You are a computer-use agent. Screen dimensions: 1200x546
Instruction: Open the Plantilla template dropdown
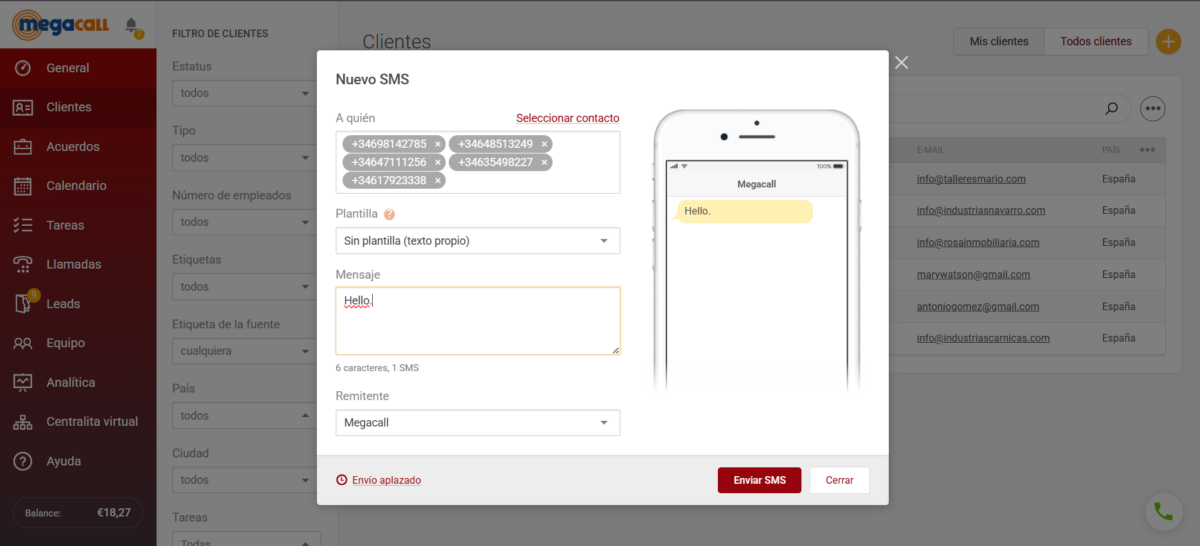[477, 241]
